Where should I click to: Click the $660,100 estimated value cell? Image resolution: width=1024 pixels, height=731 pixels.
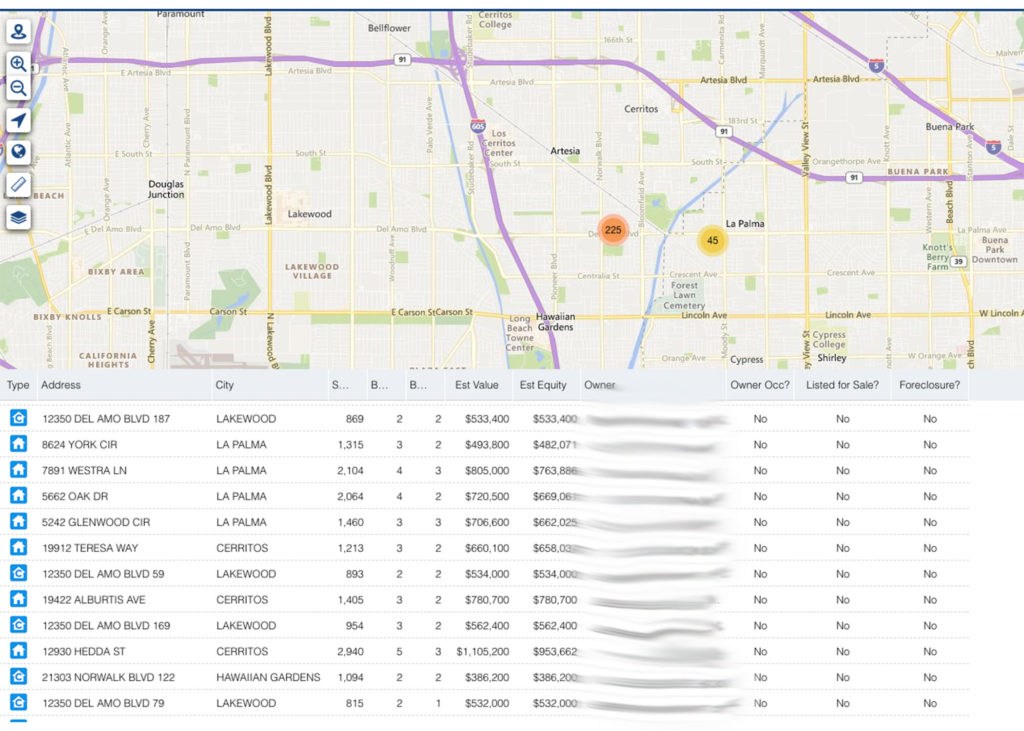[x=487, y=548]
